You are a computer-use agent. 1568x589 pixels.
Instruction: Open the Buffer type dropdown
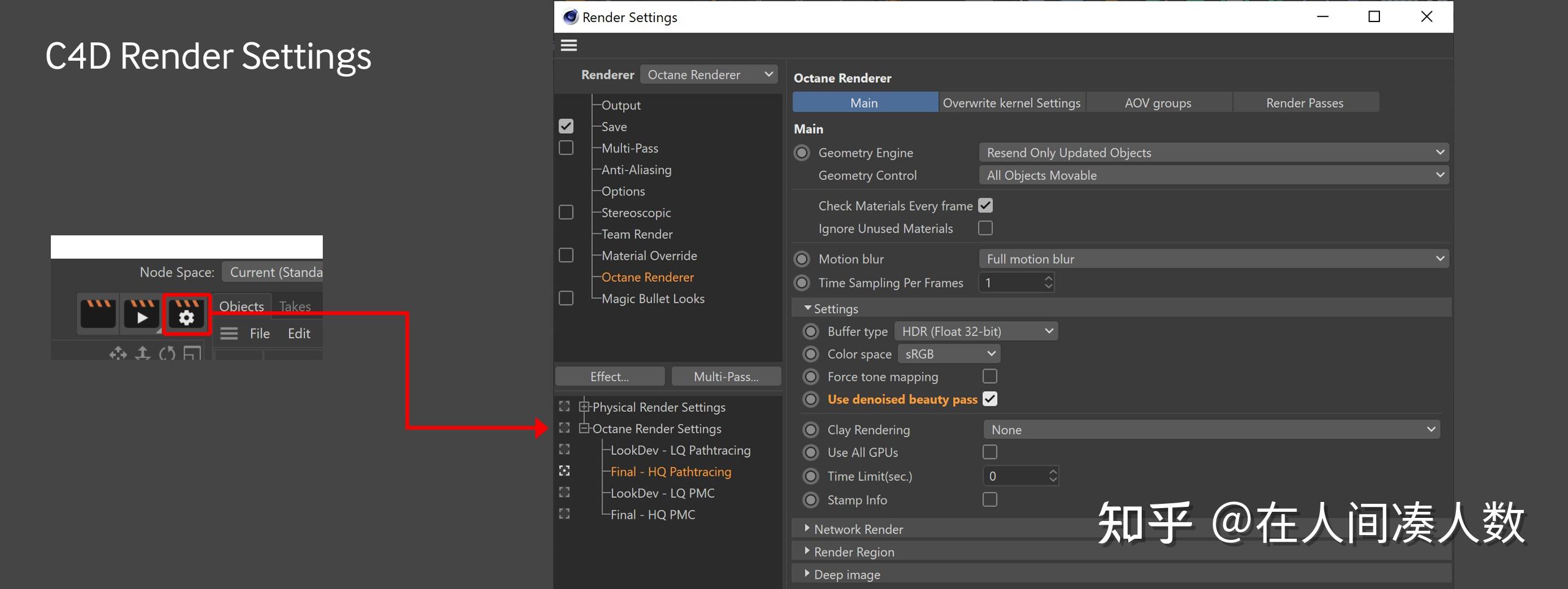coord(976,332)
